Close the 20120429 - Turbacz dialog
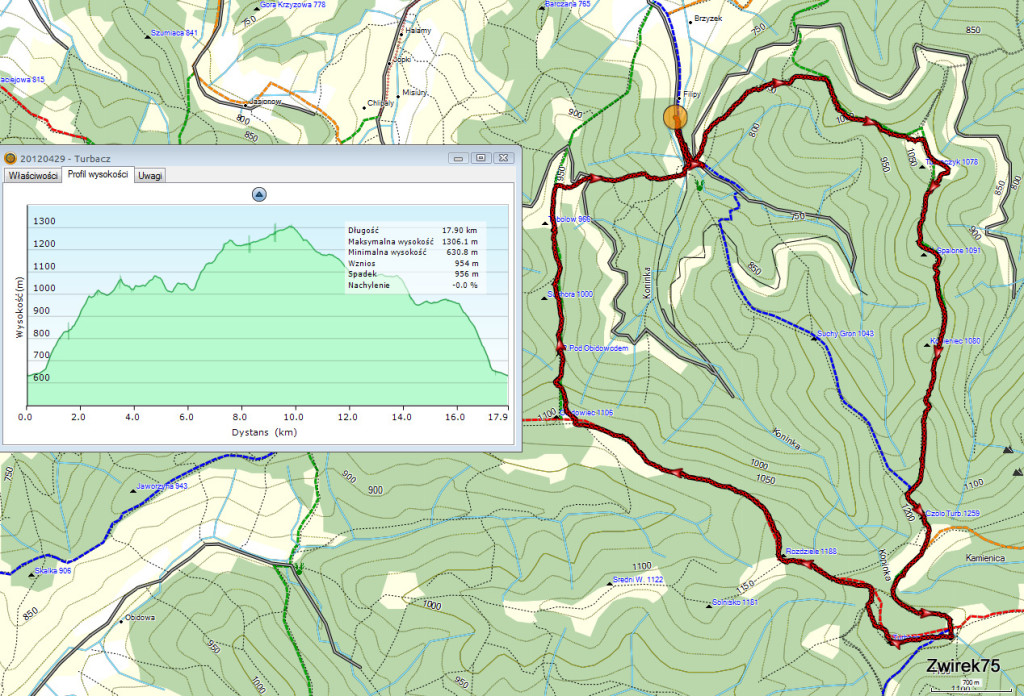This screenshot has width=1024, height=696. coord(503,158)
